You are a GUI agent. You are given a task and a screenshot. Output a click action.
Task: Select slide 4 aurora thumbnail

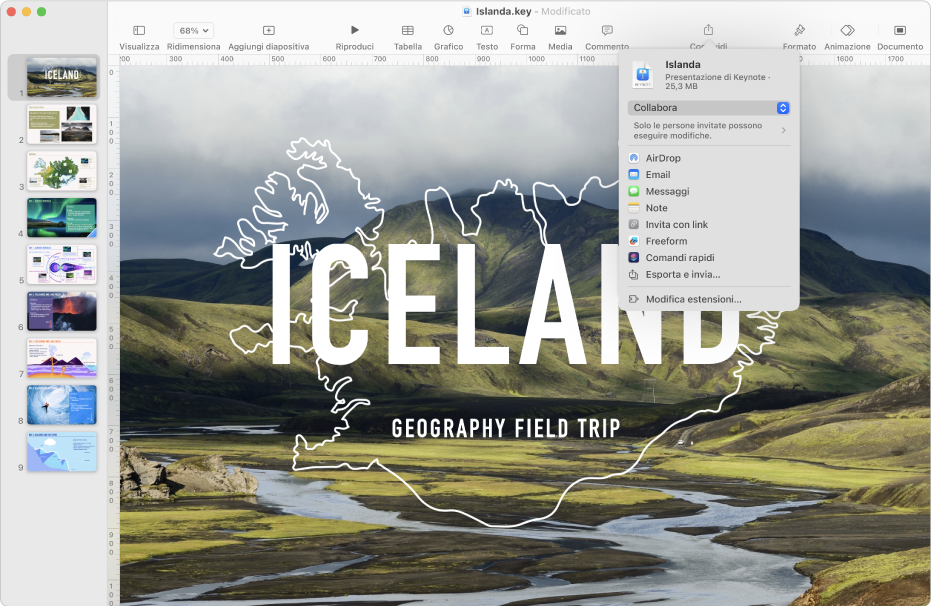coord(62,217)
